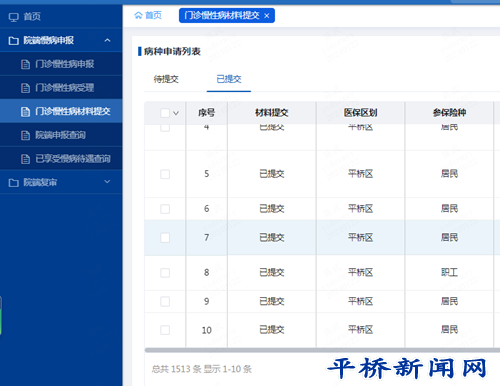
Task: Collapse the 院端慢病申报 menu chevron
Action: coord(107,40)
